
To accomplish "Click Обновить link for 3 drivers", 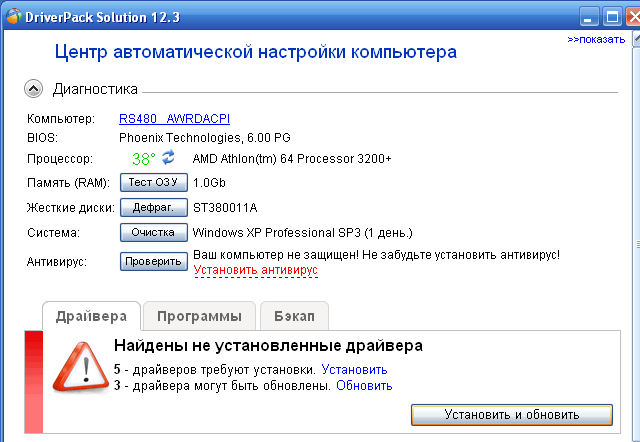I will [x=364, y=386].
